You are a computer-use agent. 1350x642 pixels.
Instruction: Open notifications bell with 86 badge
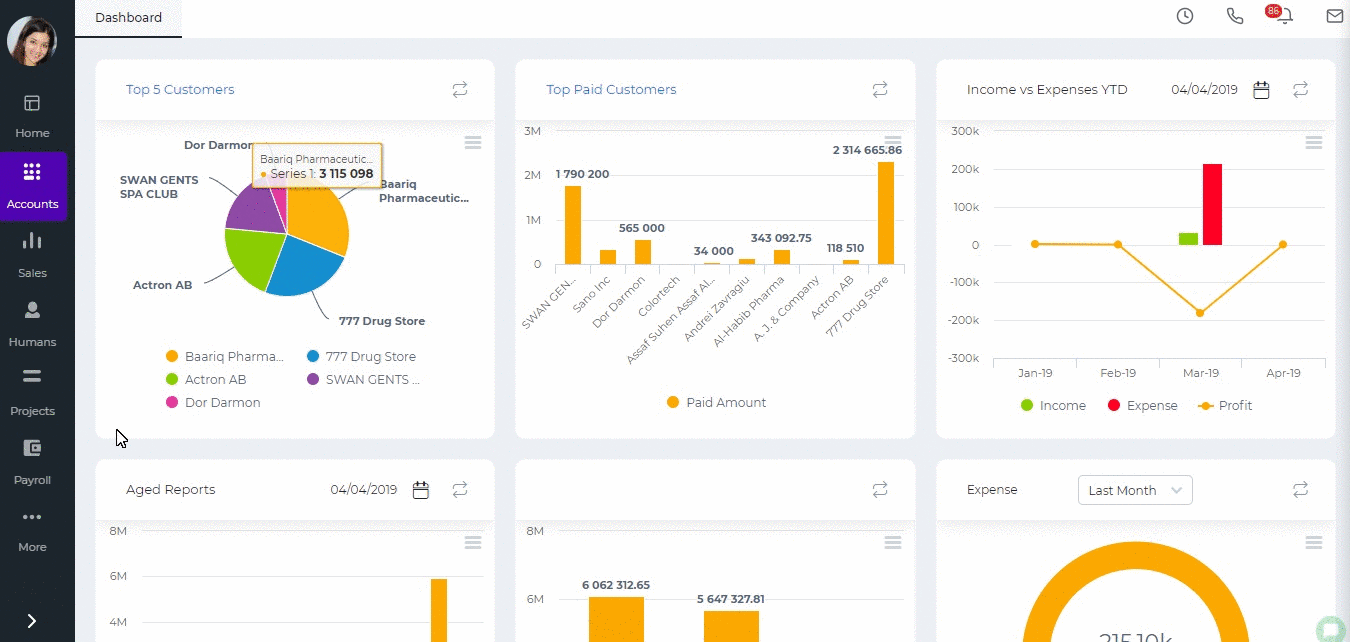(x=1282, y=15)
